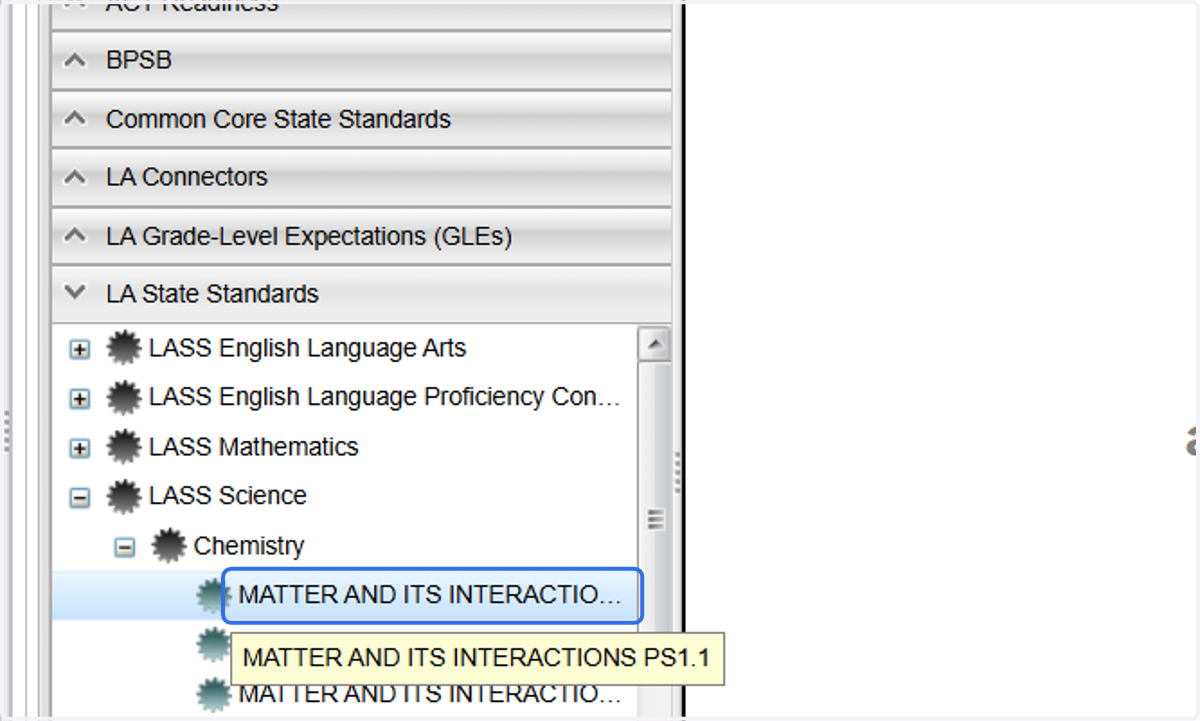Select highlighted MATTER AND ITS INTERACTIO… item
The image size is (1200, 721).
(430, 596)
